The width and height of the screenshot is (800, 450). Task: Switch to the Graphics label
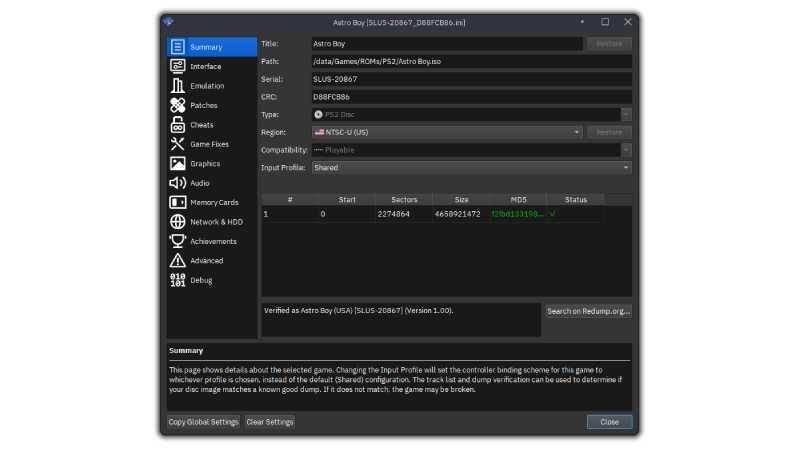[x=205, y=163]
